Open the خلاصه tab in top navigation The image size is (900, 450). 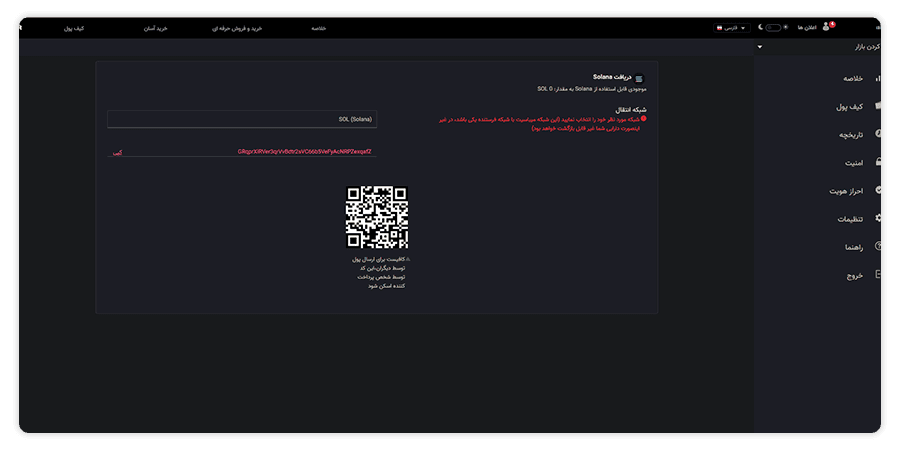coord(319,28)
